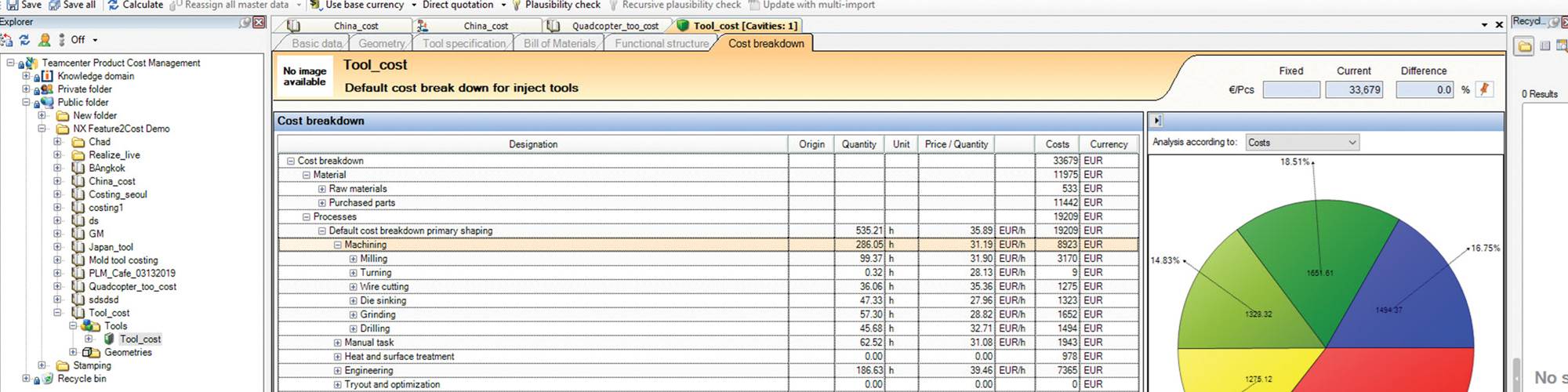Open the Quadcopter_too_cost document tab
The width and height of the screenshot is (1568, 392).
click(x=608, y=26)
